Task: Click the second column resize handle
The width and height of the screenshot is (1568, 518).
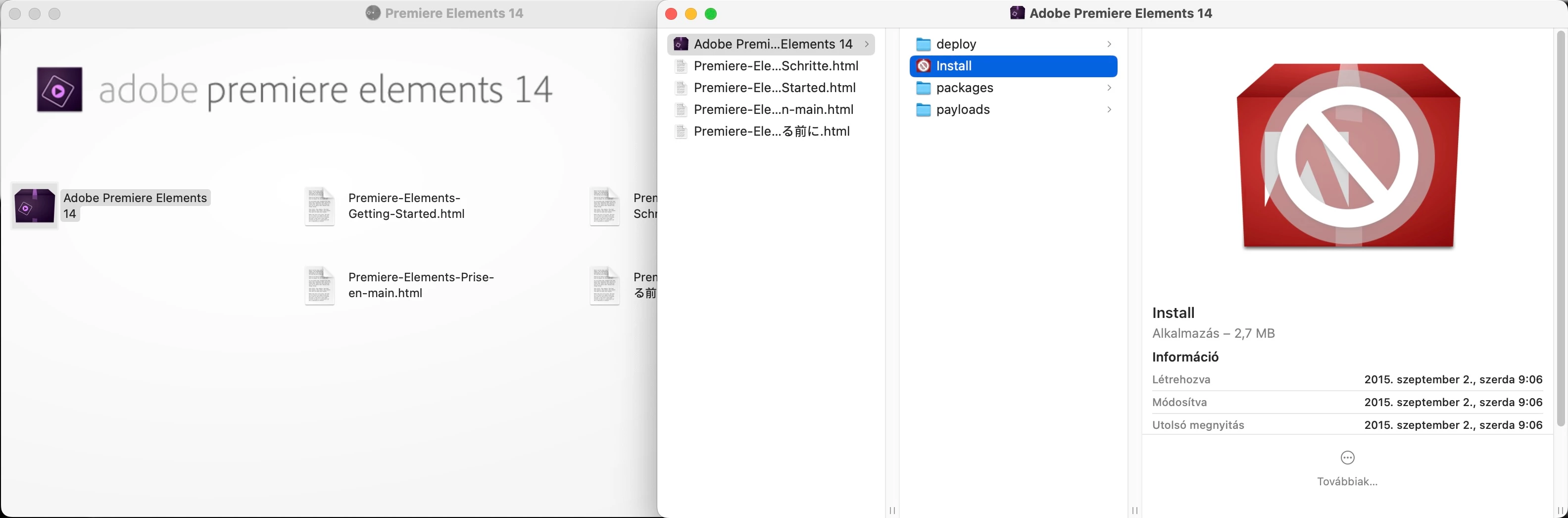Action: point(1134,511)
